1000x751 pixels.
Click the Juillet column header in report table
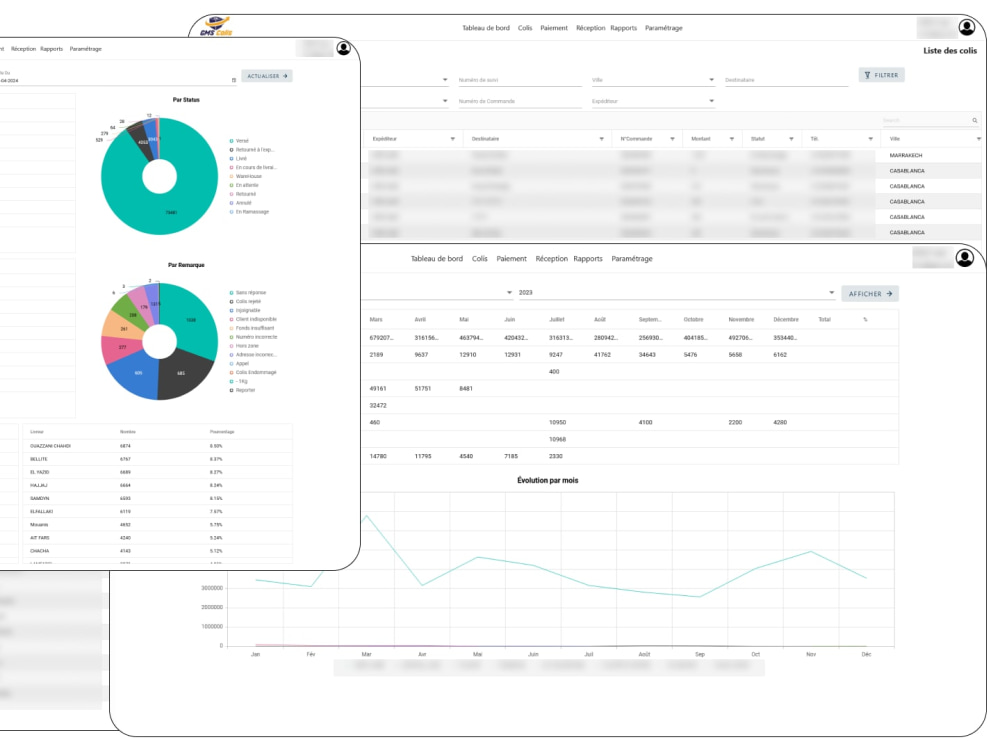tap(557, 319)
